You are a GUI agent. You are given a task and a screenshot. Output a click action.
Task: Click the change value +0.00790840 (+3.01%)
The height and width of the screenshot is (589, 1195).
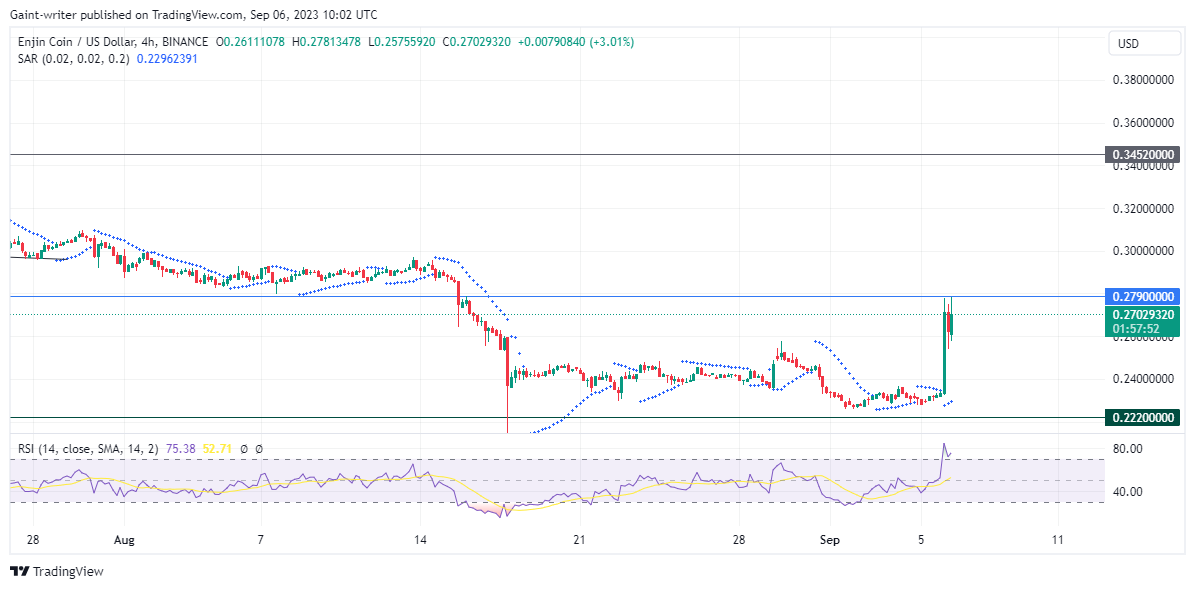(576, 43)
